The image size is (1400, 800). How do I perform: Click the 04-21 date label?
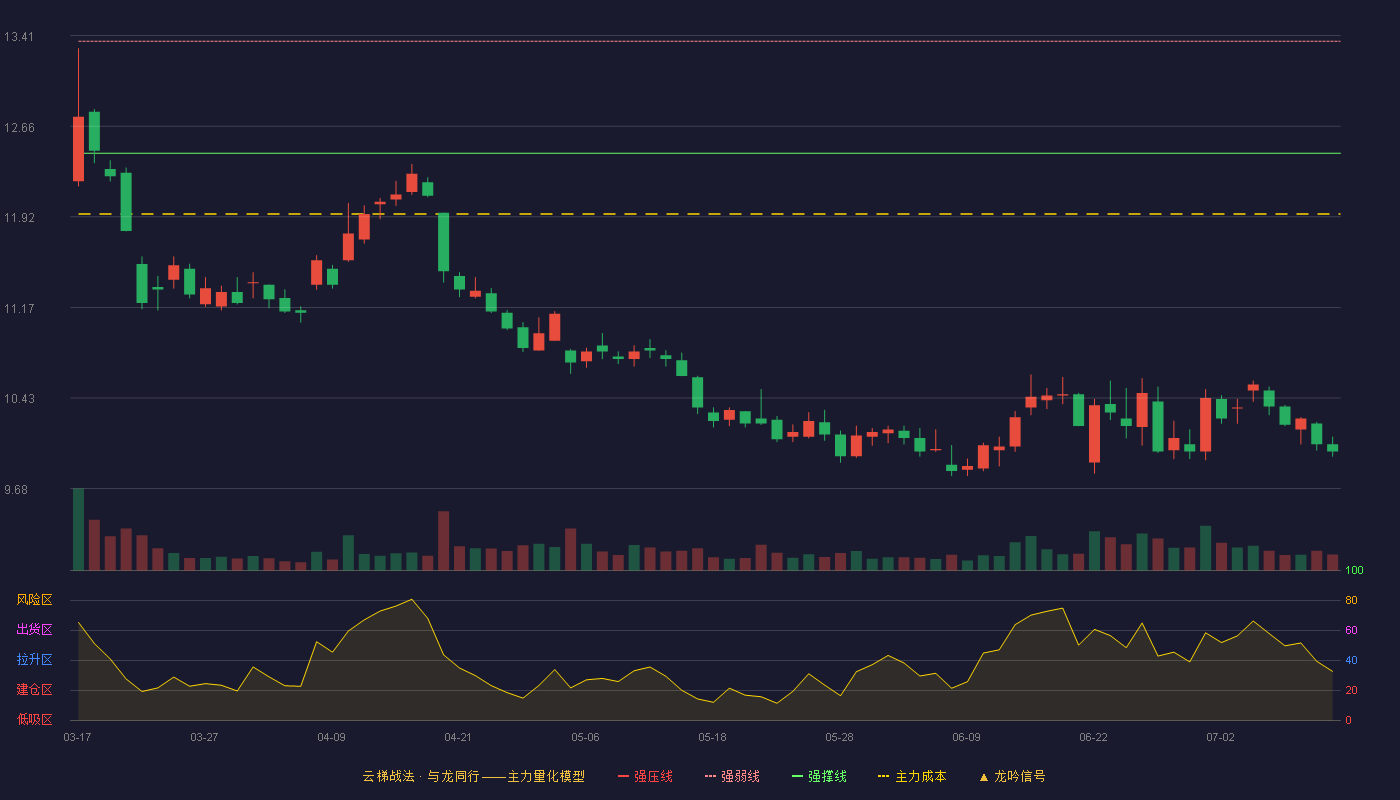click(x=458, y=737)
